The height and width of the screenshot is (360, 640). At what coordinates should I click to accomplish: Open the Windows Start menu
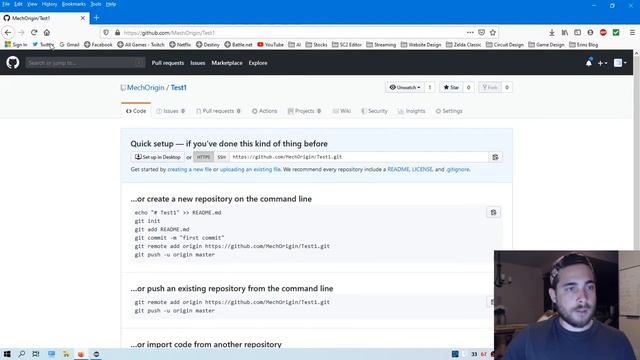pos(7,354)
